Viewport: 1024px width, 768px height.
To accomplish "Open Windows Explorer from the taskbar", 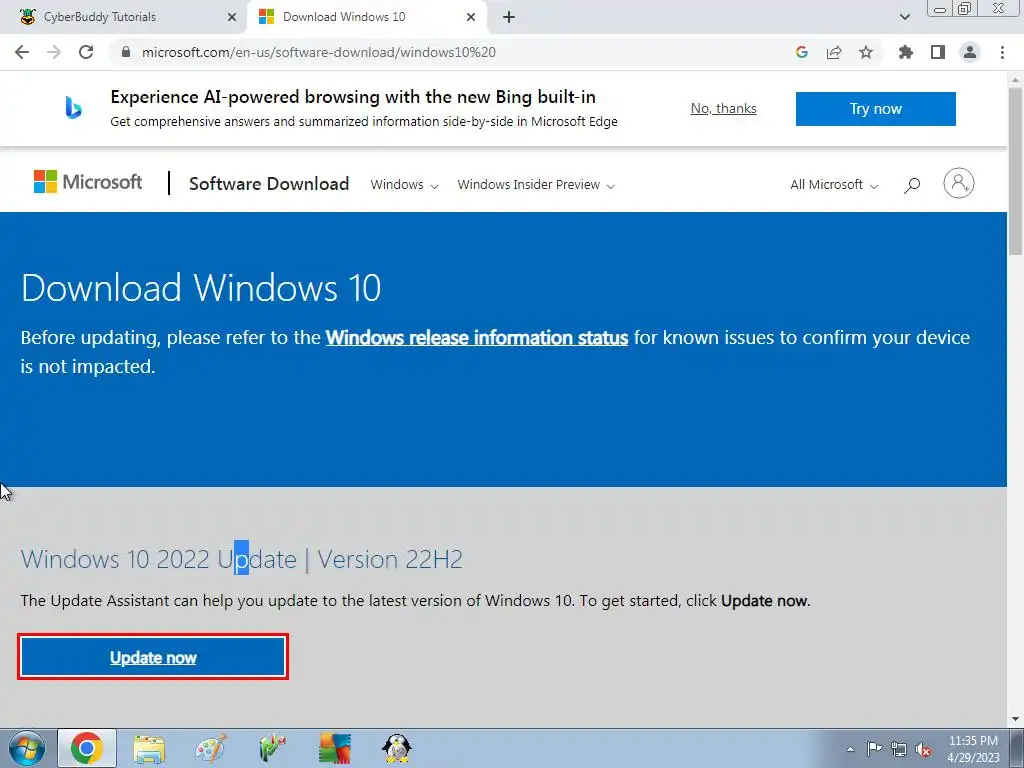I will (x=149, y=748).
